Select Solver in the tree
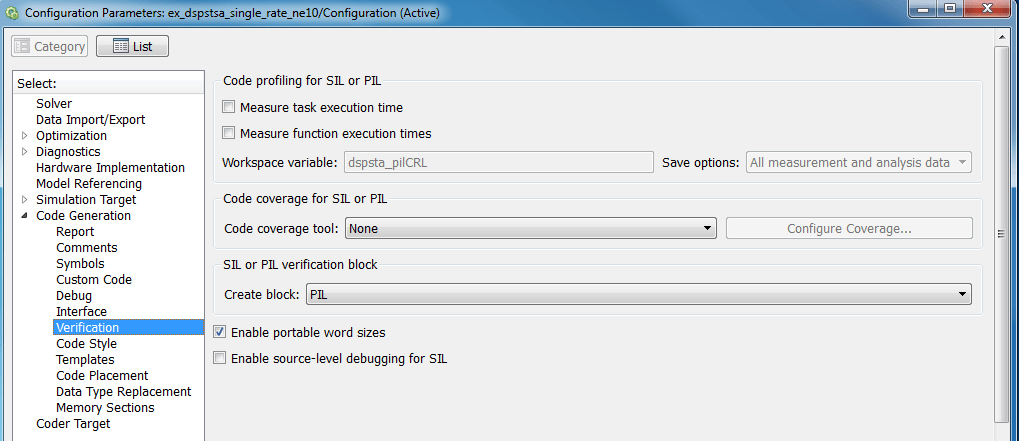The width and height of the screenshot is (1019, 441). (54, 104)
